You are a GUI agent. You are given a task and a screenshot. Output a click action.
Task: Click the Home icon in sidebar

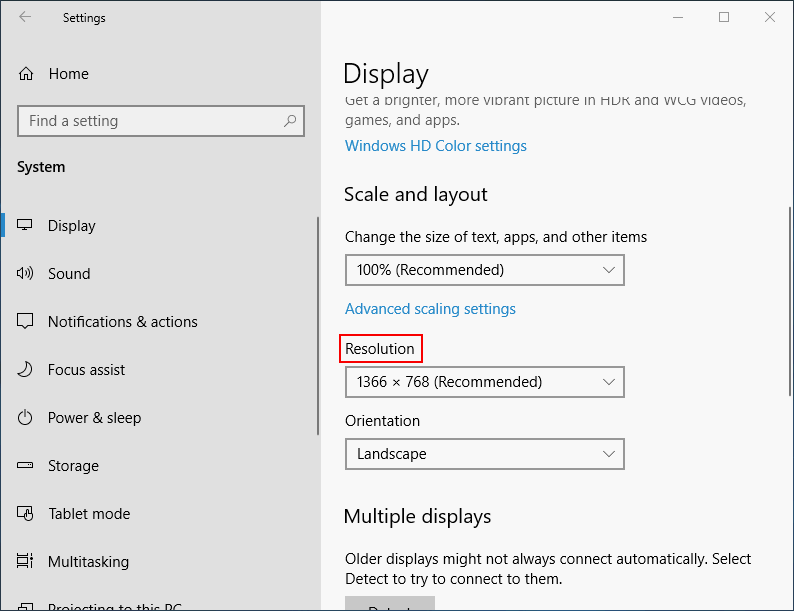coord(26,74)
